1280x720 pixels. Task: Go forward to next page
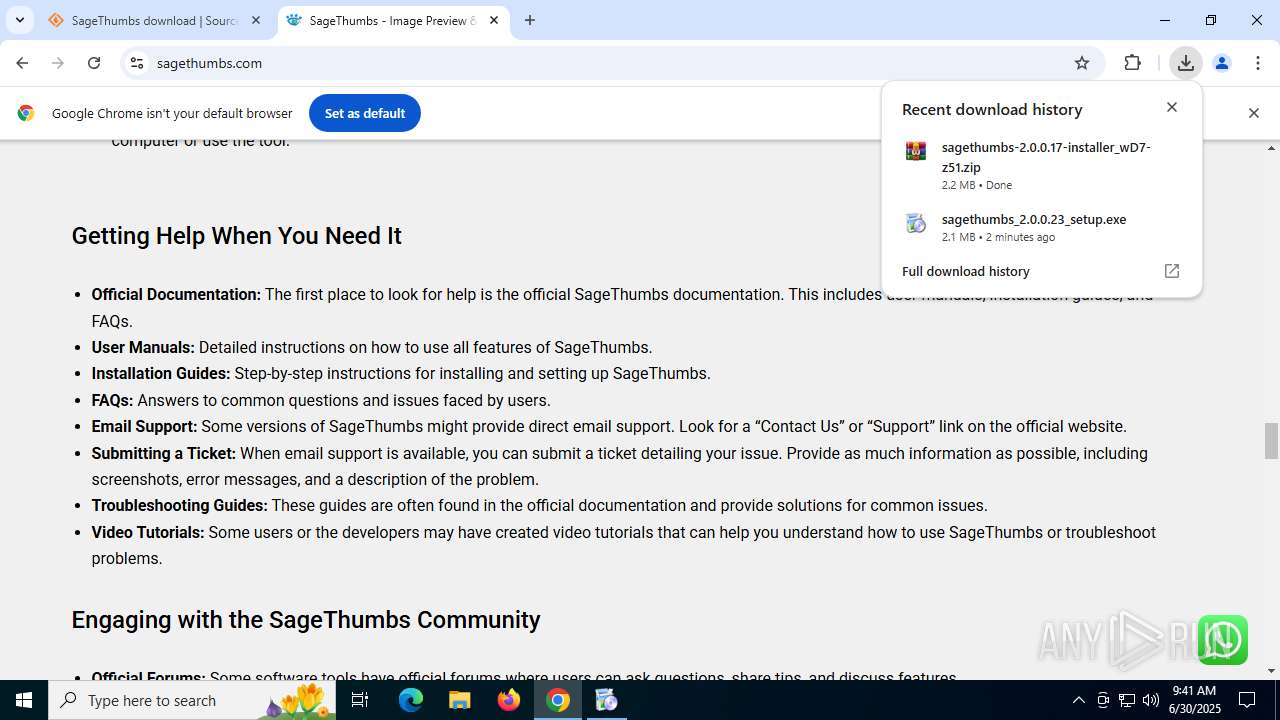coord(58,63)
